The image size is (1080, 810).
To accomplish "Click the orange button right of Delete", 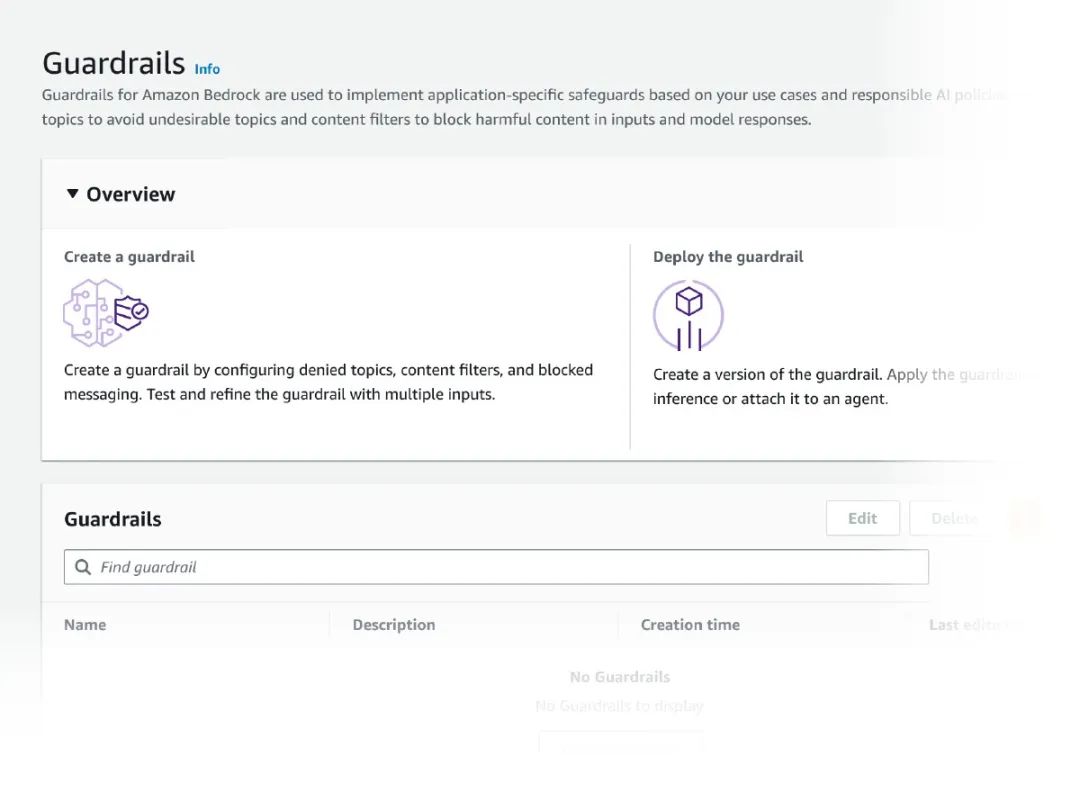I will (x=1025, y=518).
